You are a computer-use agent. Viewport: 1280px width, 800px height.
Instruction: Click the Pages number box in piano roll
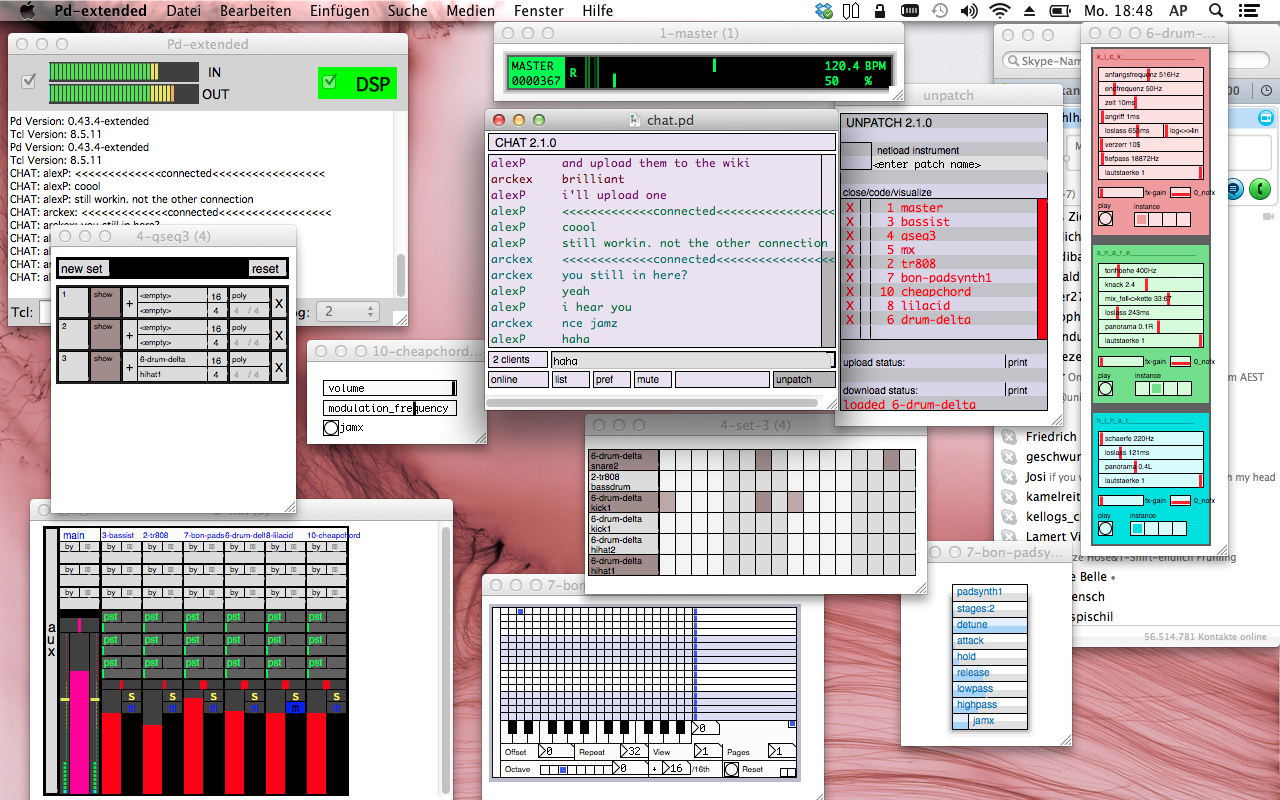[781, 751]
